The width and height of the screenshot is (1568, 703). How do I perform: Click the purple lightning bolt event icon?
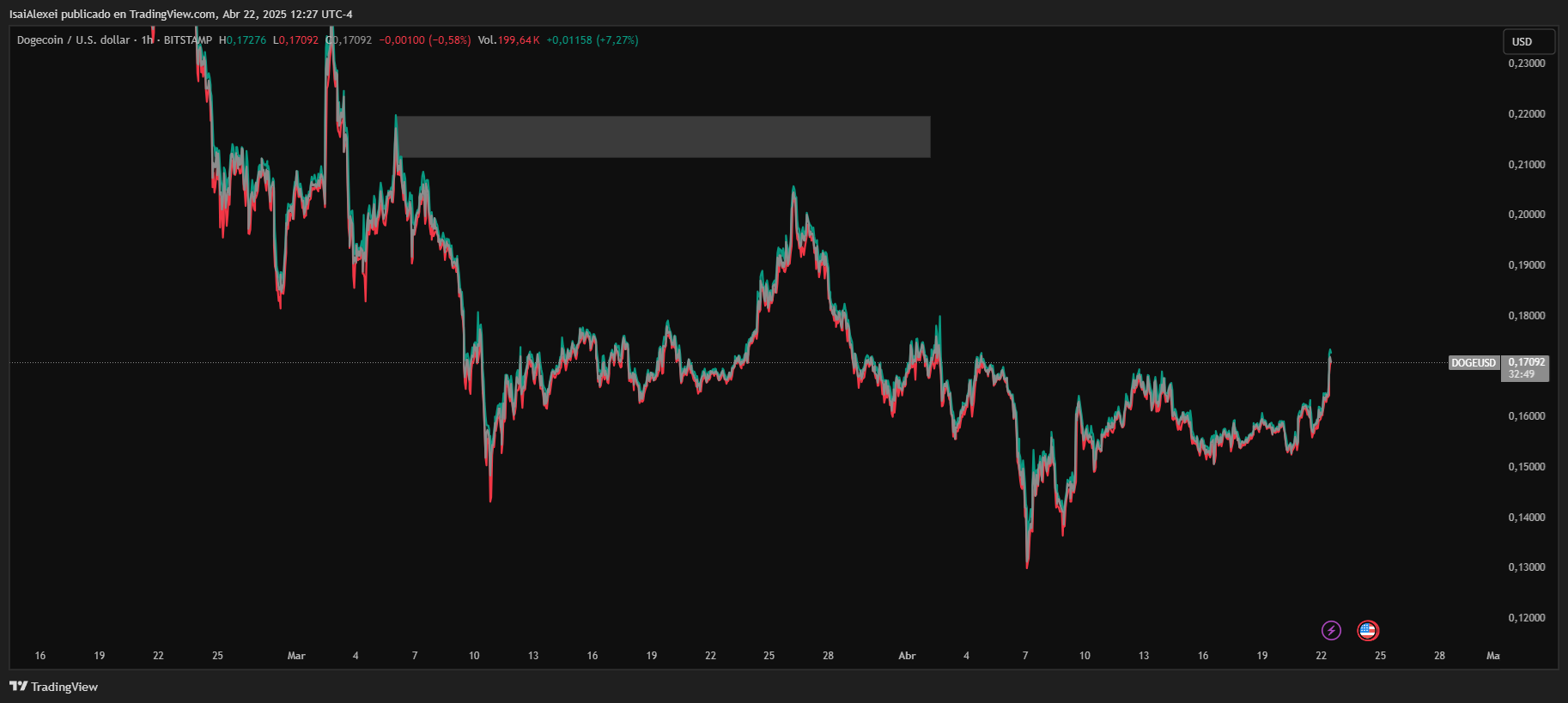pos(1331,631)
